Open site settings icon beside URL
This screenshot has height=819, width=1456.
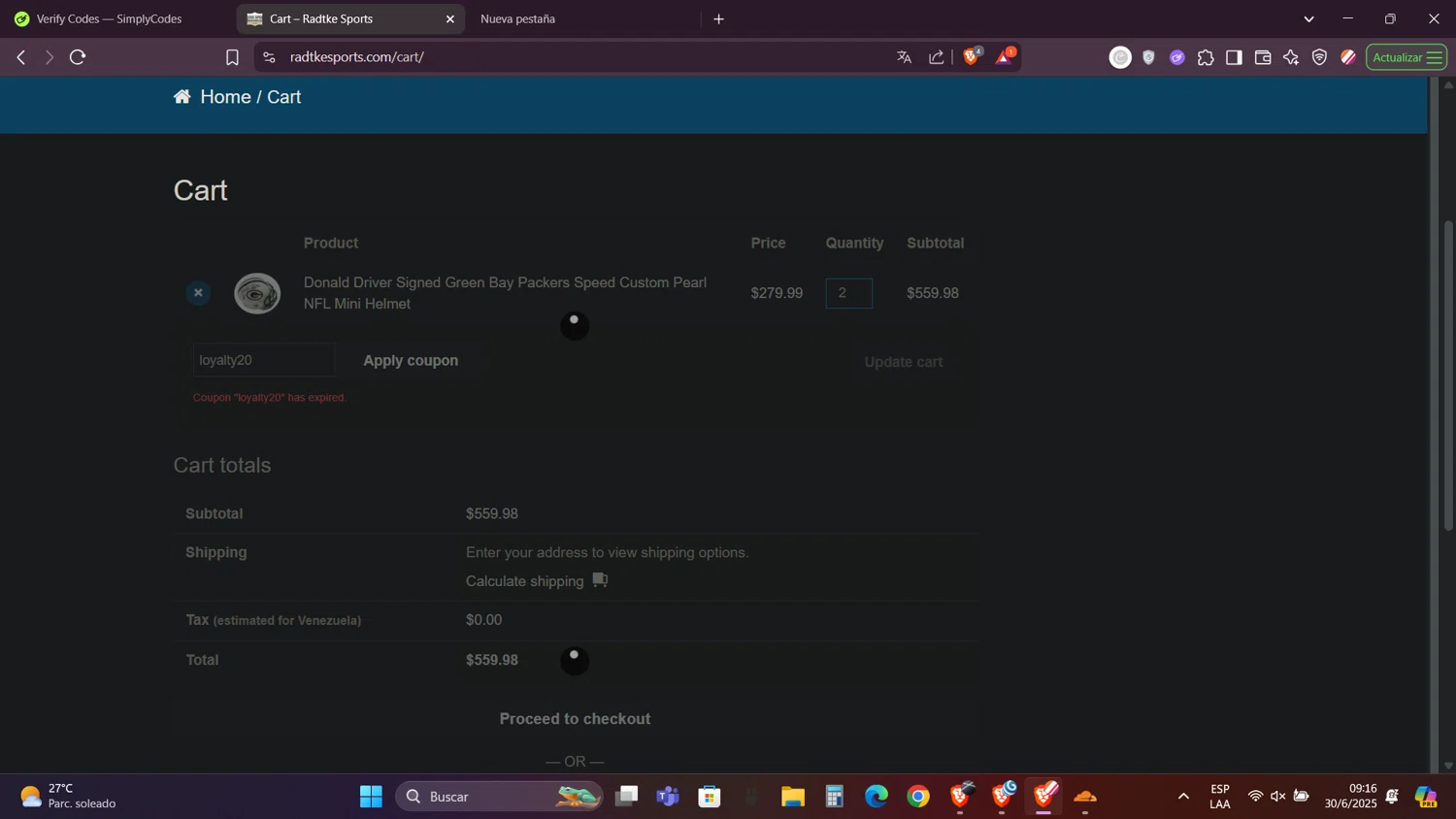(x=270, y=57)
